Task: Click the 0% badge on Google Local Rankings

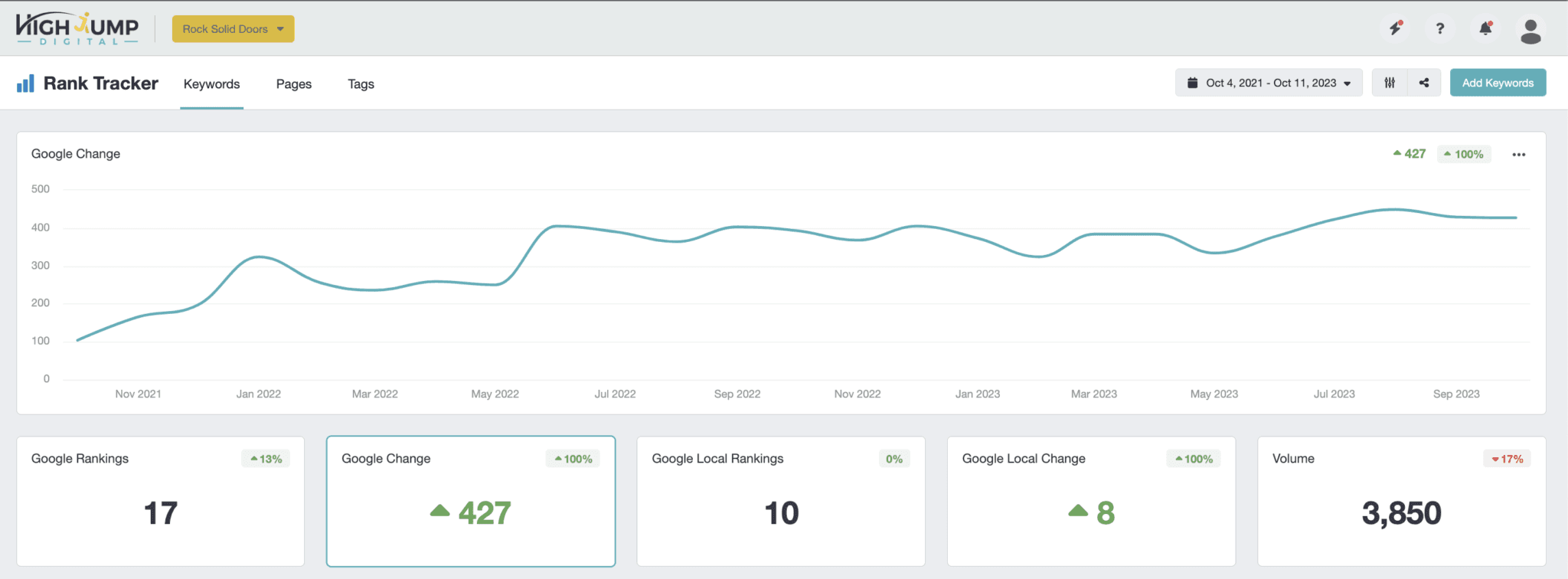Action: click(x=894, y=459)
